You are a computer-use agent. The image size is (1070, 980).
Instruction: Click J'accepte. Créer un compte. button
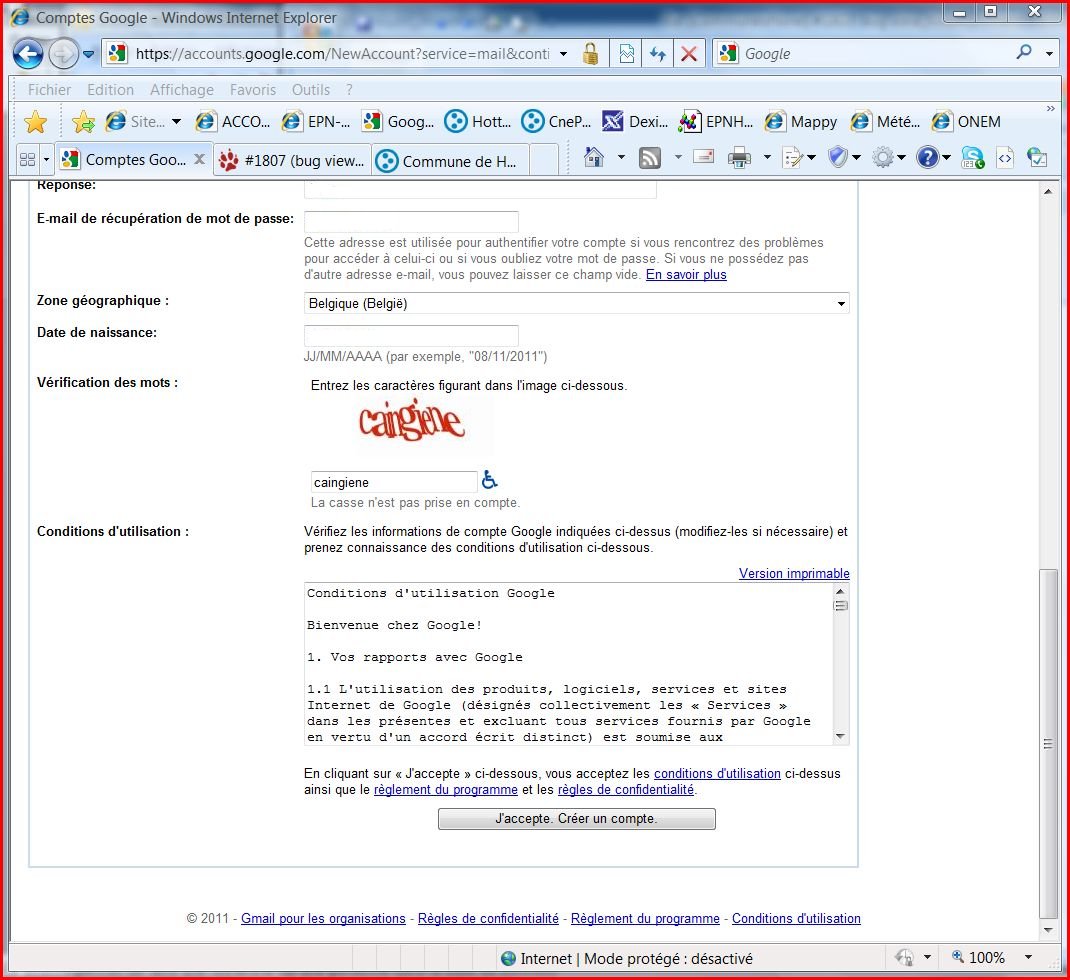point(577,818)
